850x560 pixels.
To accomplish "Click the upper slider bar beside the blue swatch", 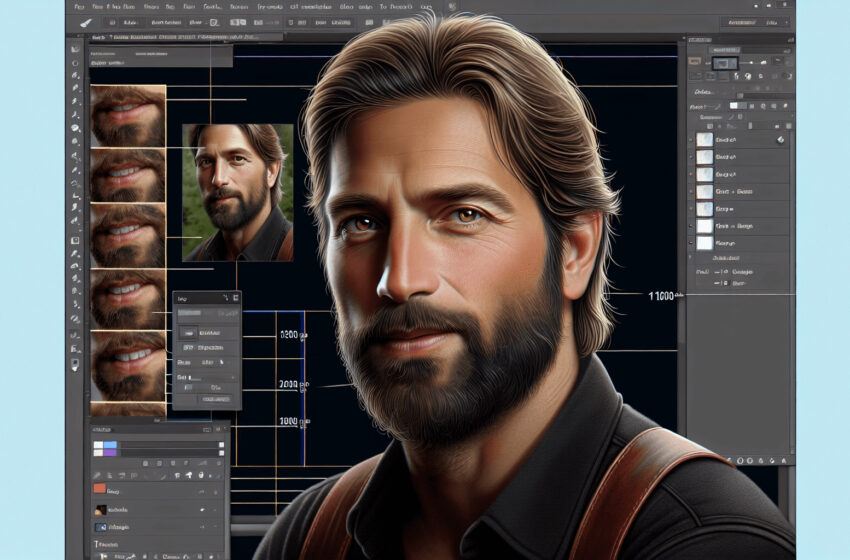I will [169, 445].
